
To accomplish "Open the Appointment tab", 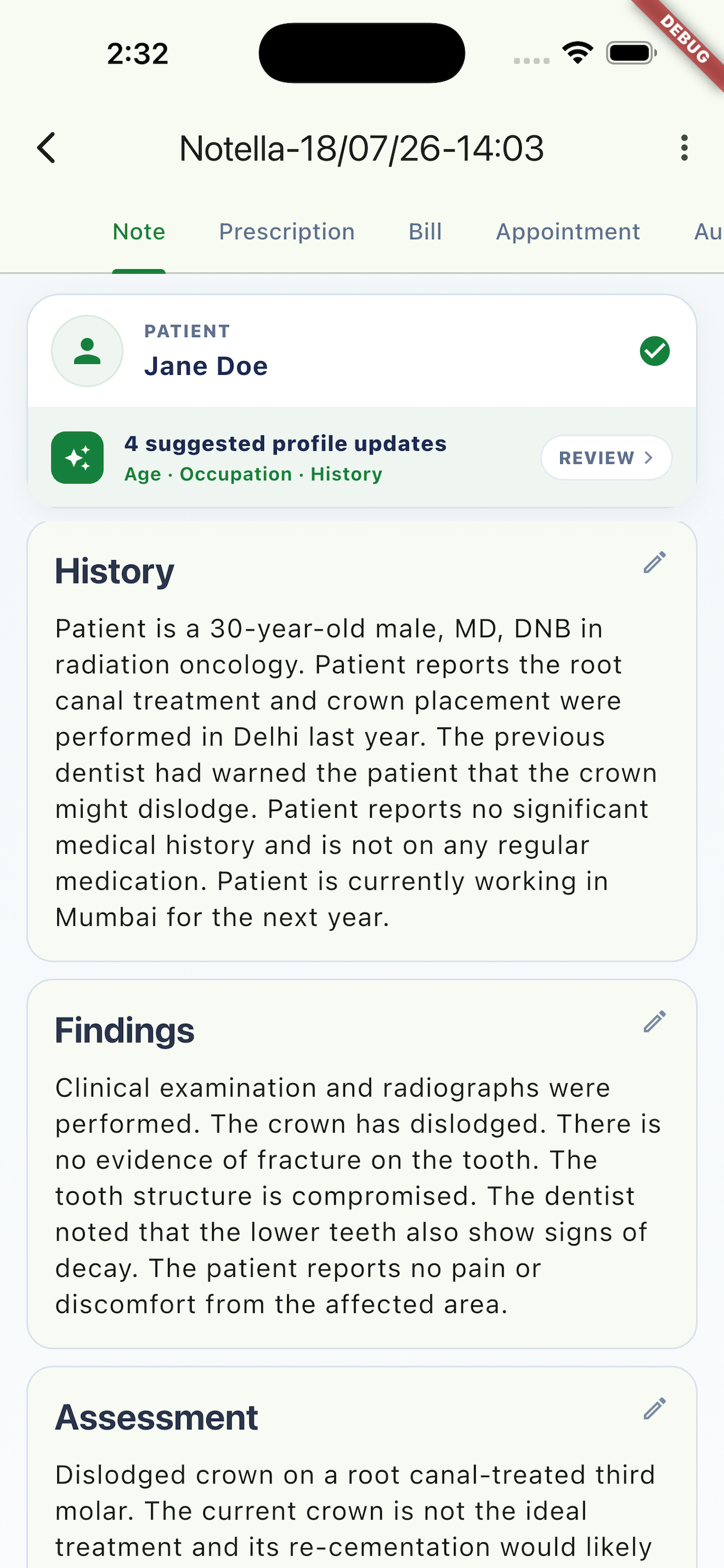I will tap(568, 232).
